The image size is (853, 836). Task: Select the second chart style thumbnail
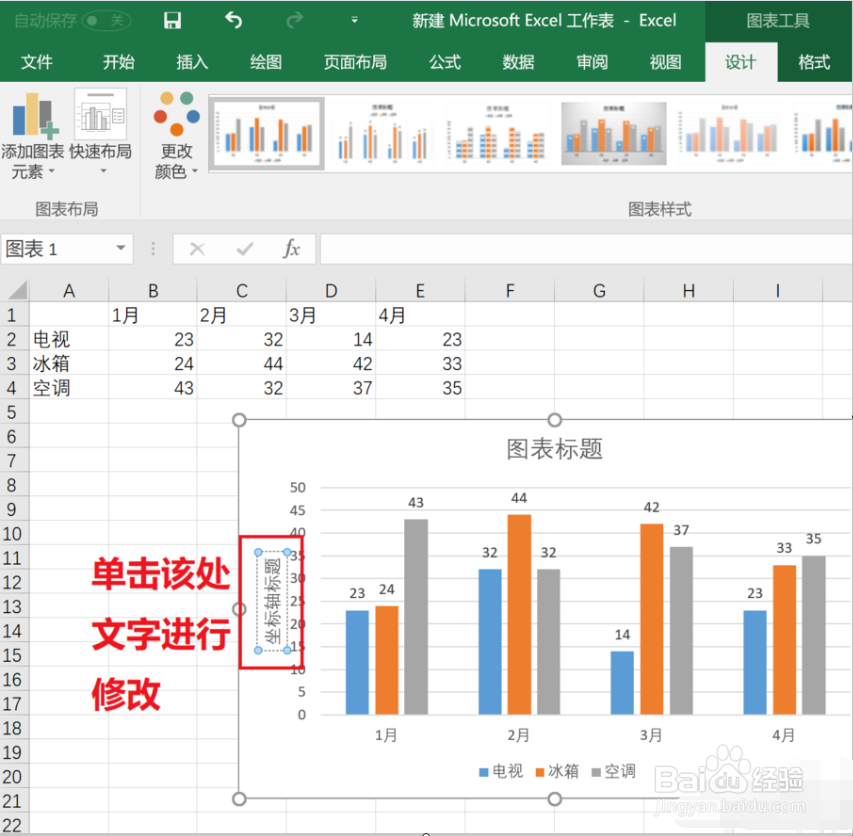click(x=384, y=133)
